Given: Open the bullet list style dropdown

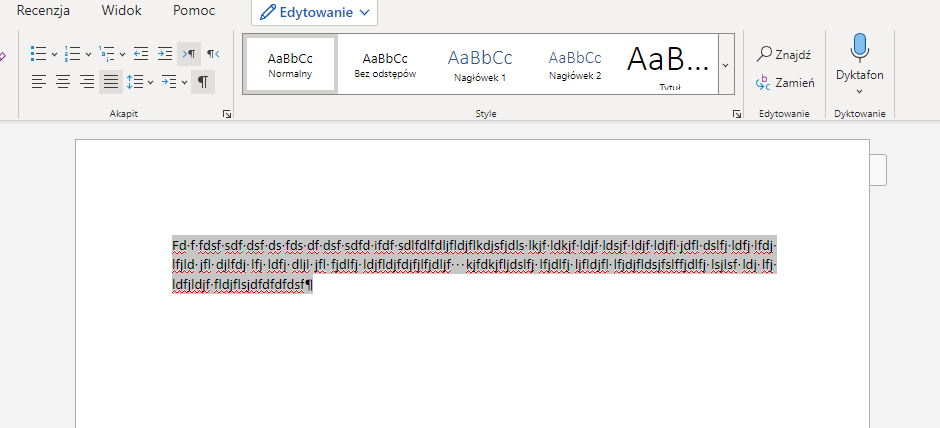Looking at the screenshot, I should (54, 54).
